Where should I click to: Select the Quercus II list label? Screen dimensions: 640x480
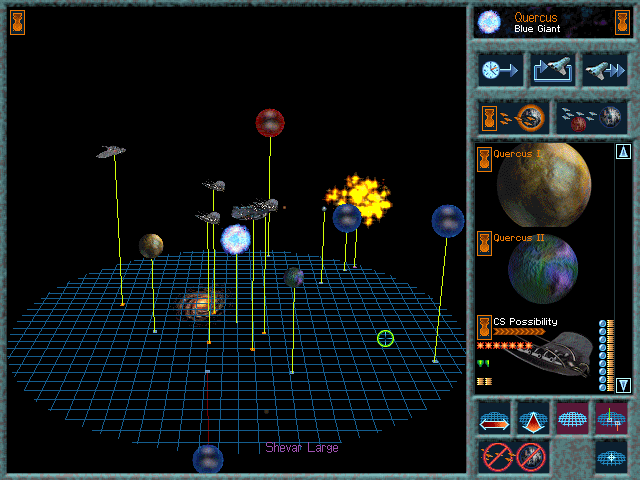(x=519, y=238)
